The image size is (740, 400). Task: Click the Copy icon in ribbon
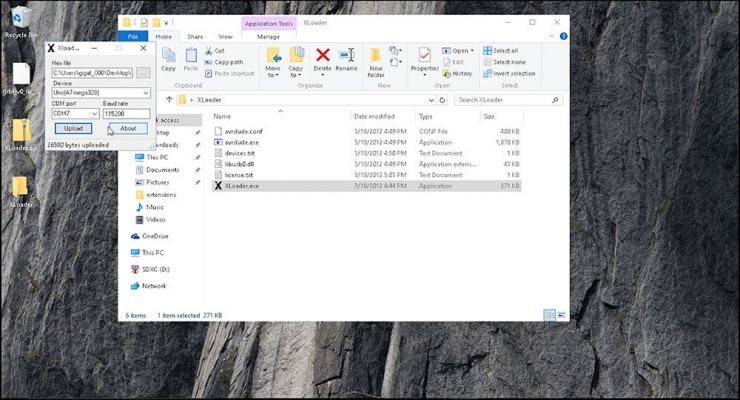click(168, 59)
